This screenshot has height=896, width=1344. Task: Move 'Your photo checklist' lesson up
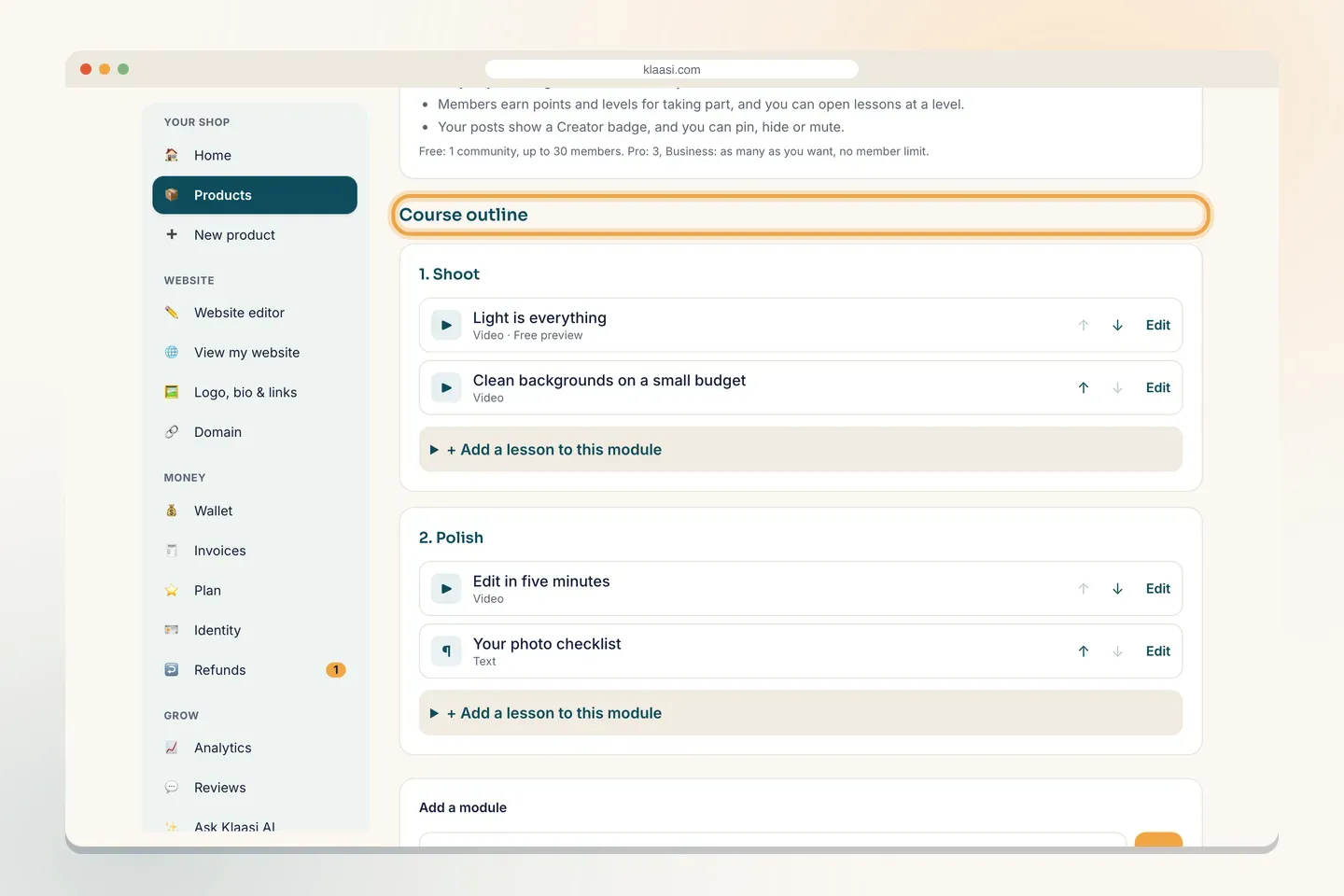click(x=1084, y=651)
